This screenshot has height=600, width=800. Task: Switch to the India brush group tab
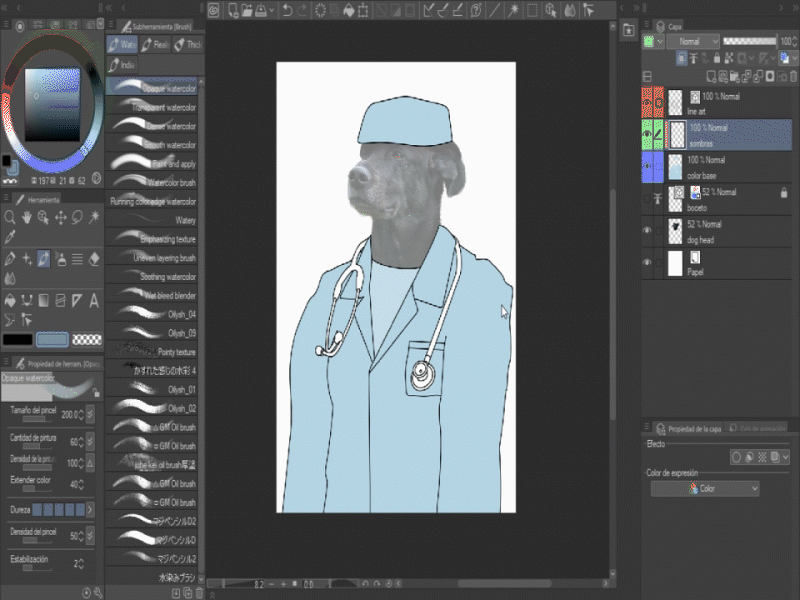pyautogui.click(x=122, y=65)
